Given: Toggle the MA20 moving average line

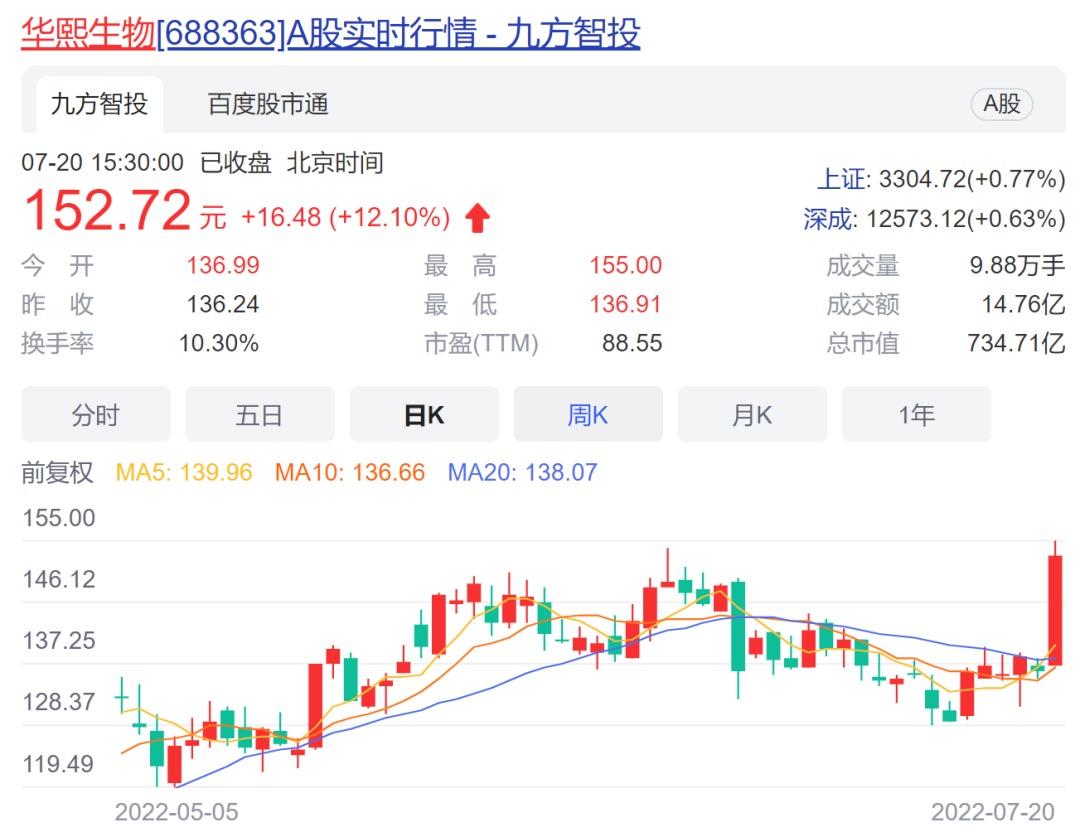Looking at the screenshot, I should [520, 471].
